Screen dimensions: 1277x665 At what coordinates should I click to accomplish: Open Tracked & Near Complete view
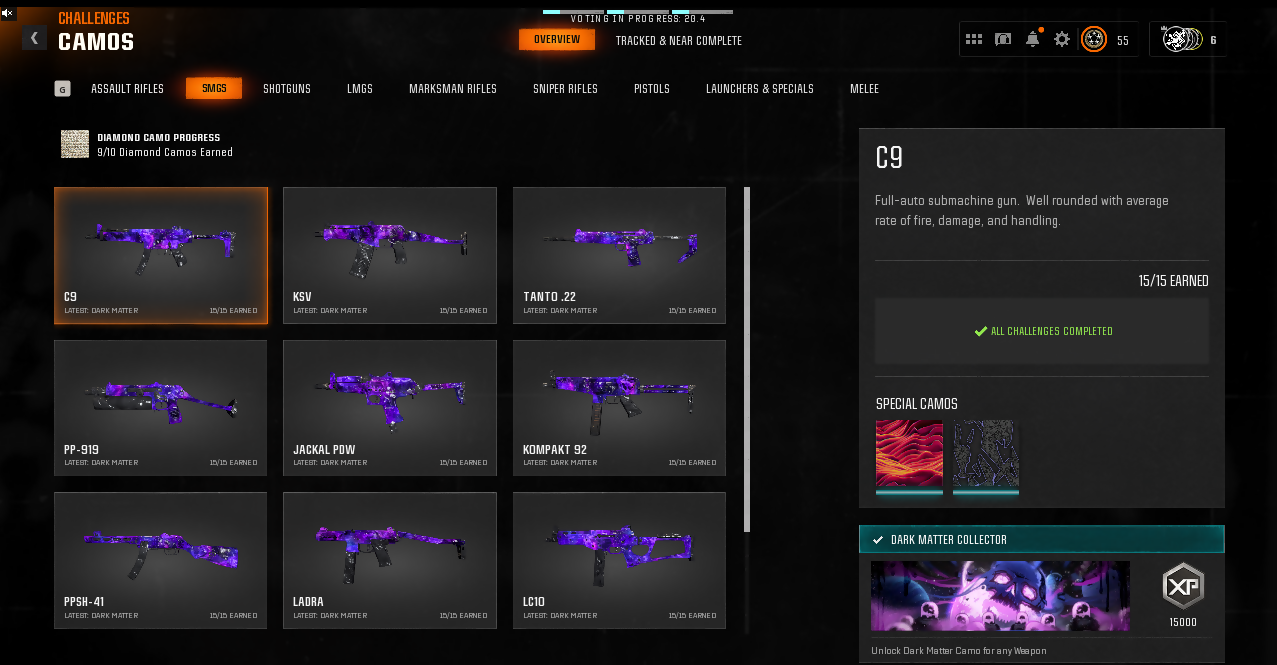pyautogui.click(x=678, y=41)
